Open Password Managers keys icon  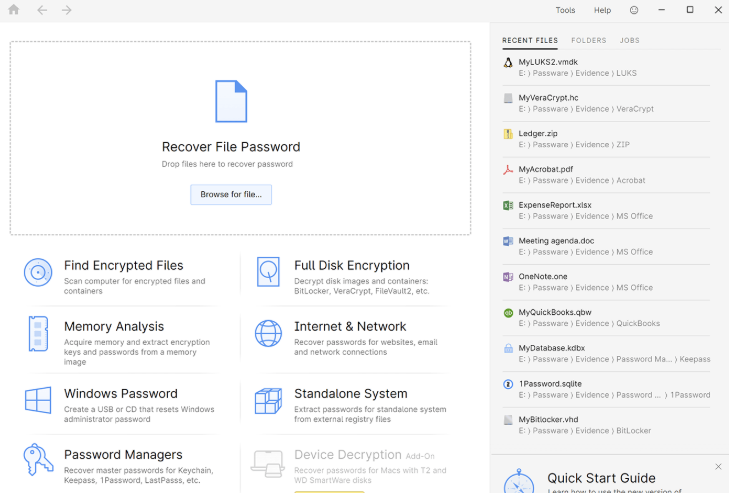pyautogui.click(x=38, y=460)
